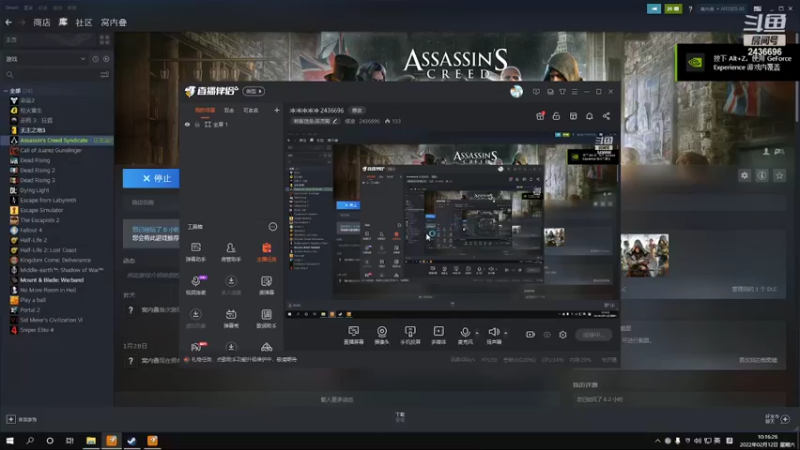This screenshot has width=800, height=450.
Task: Open the mode pill next to app logo
Action: (x=254, y=91)
